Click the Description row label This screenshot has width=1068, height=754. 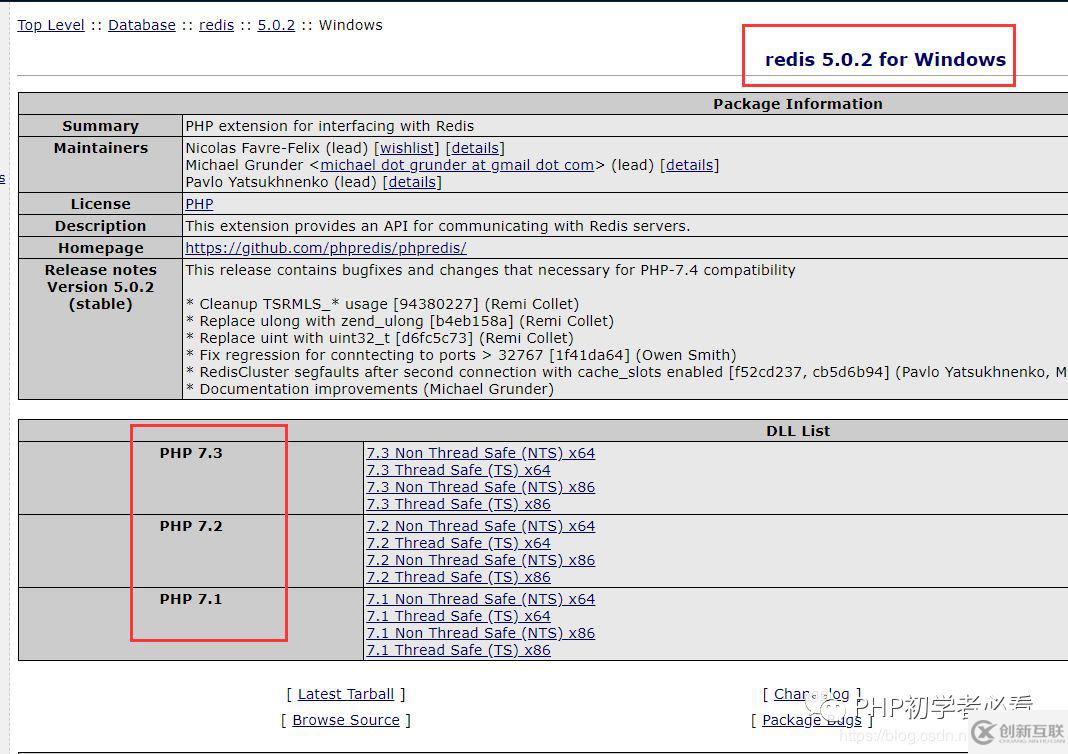click(x=100, y=225)
